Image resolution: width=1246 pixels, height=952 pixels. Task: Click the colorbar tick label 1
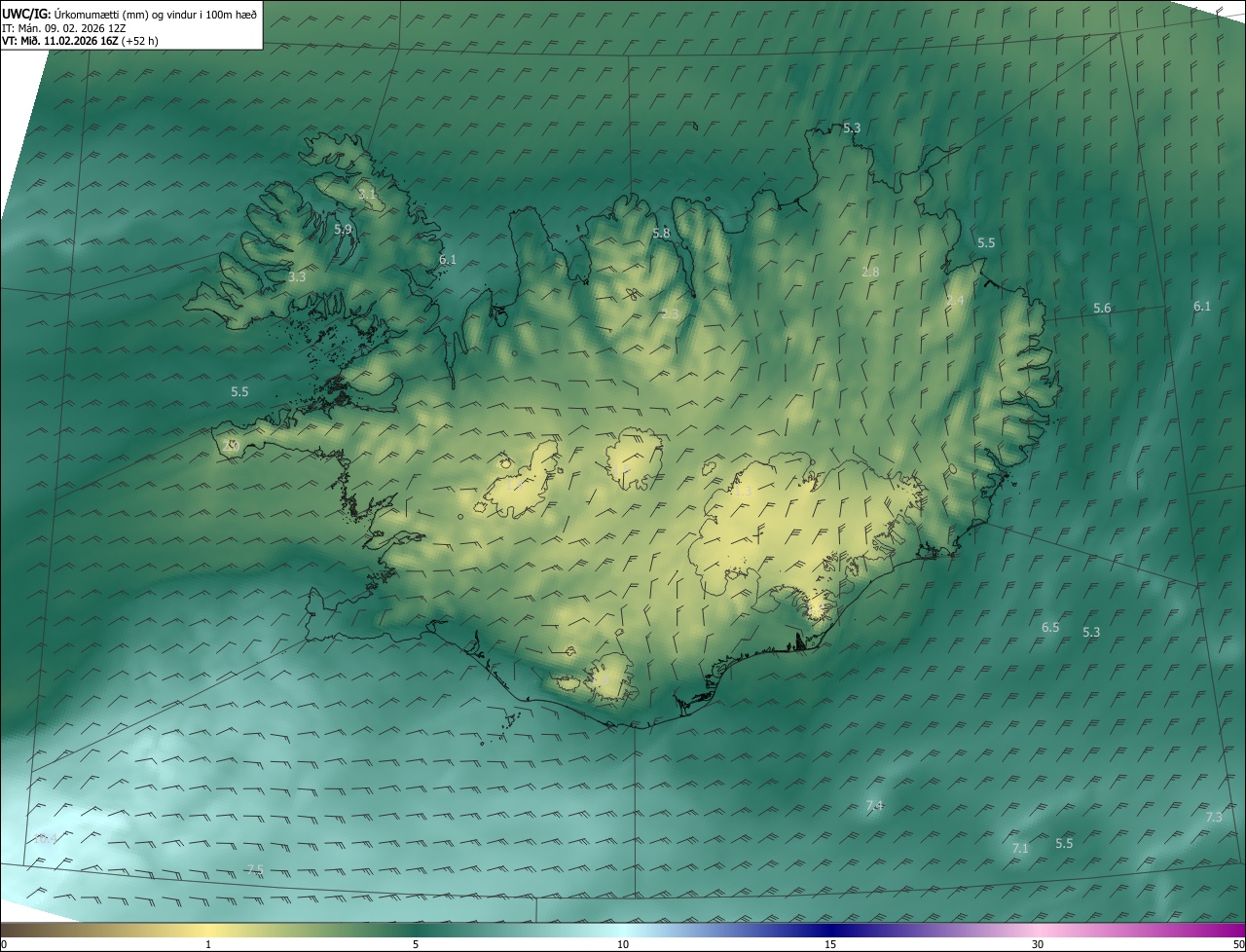pos(208,944)
